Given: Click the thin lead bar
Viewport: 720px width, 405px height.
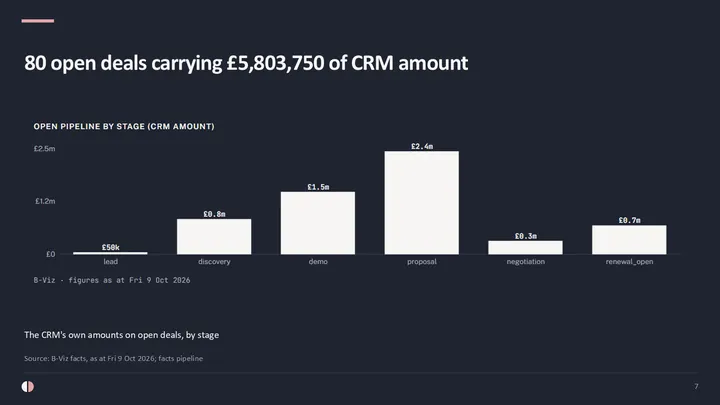Looking at the screenshot, I should (x=110, y=253).
